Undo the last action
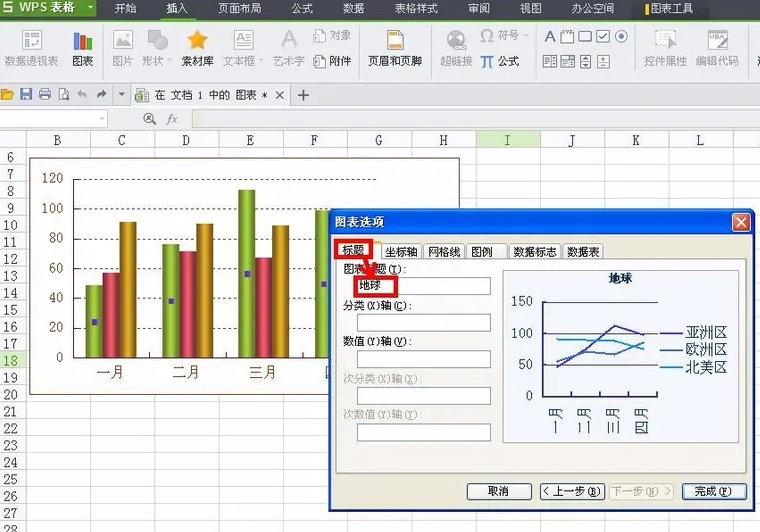The height and width of the screenshot is (532, 760). 82,94
